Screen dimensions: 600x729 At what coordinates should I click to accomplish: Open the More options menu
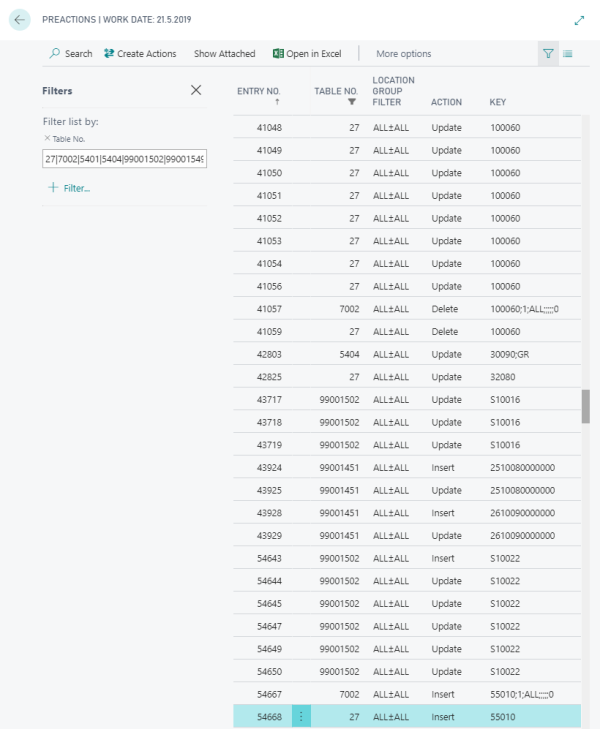tap(404, 54)
